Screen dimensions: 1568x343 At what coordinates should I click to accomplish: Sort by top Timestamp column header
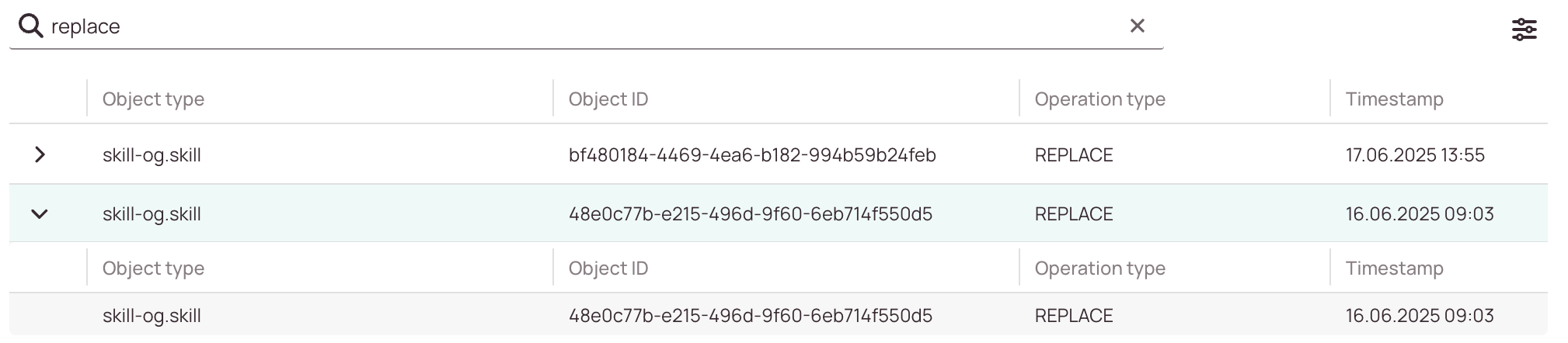pos(1394,99)
